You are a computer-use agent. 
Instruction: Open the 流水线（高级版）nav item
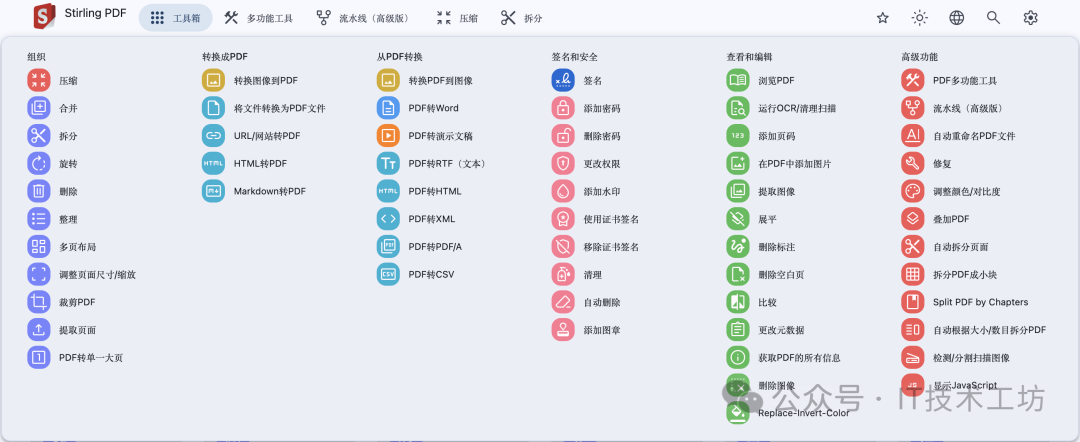tap(362, 18)
